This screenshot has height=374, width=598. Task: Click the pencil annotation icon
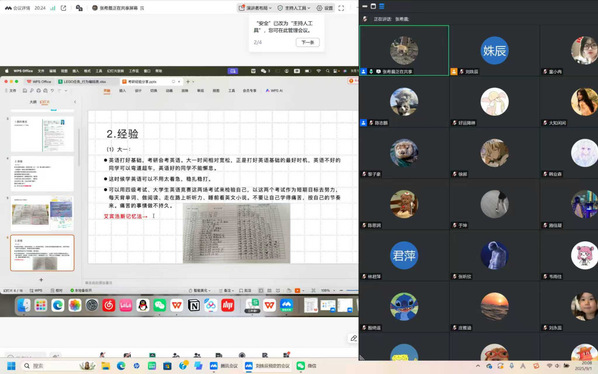point(354,338)
